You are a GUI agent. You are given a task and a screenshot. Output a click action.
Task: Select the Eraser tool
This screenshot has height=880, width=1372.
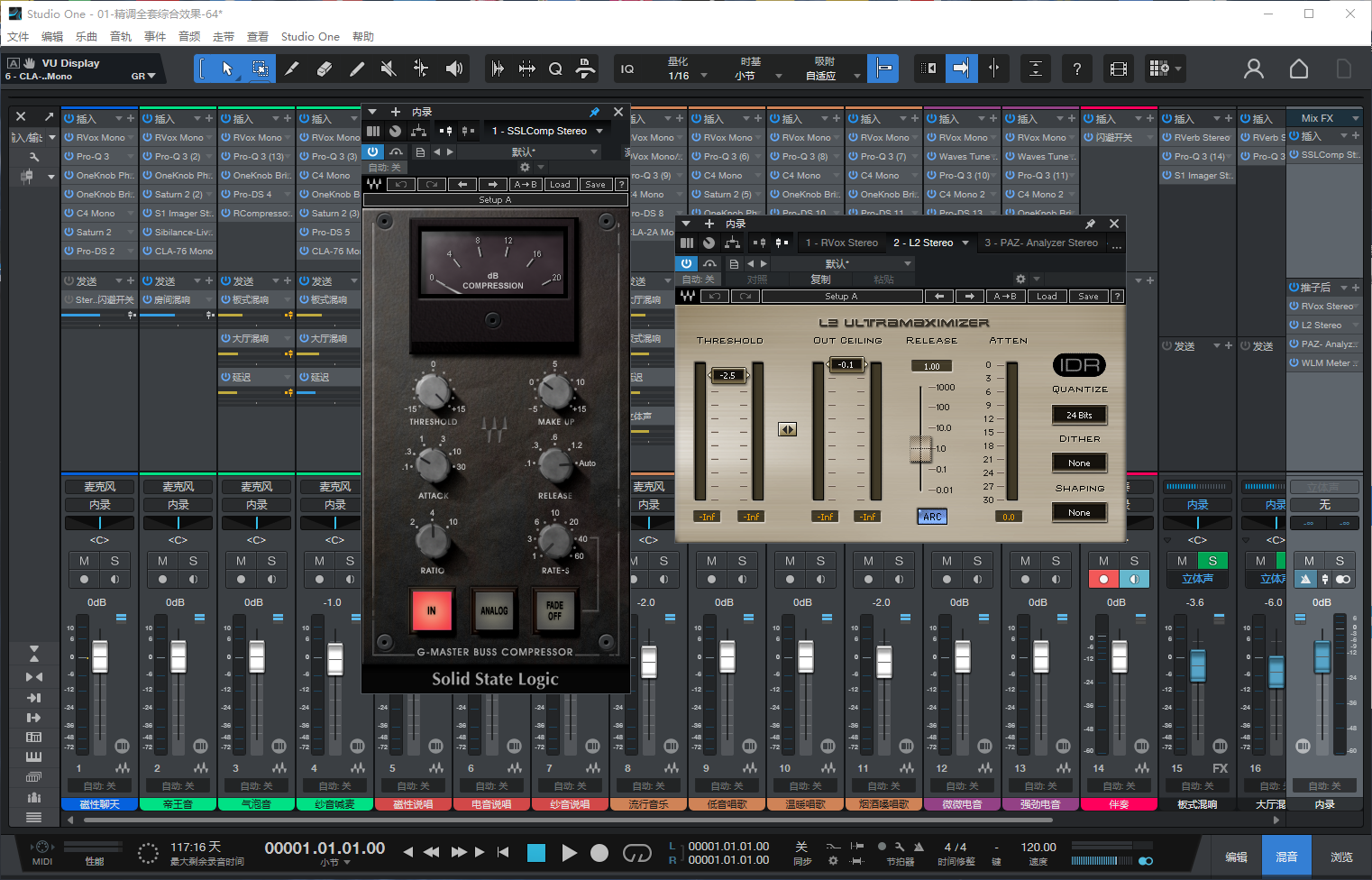325,68
